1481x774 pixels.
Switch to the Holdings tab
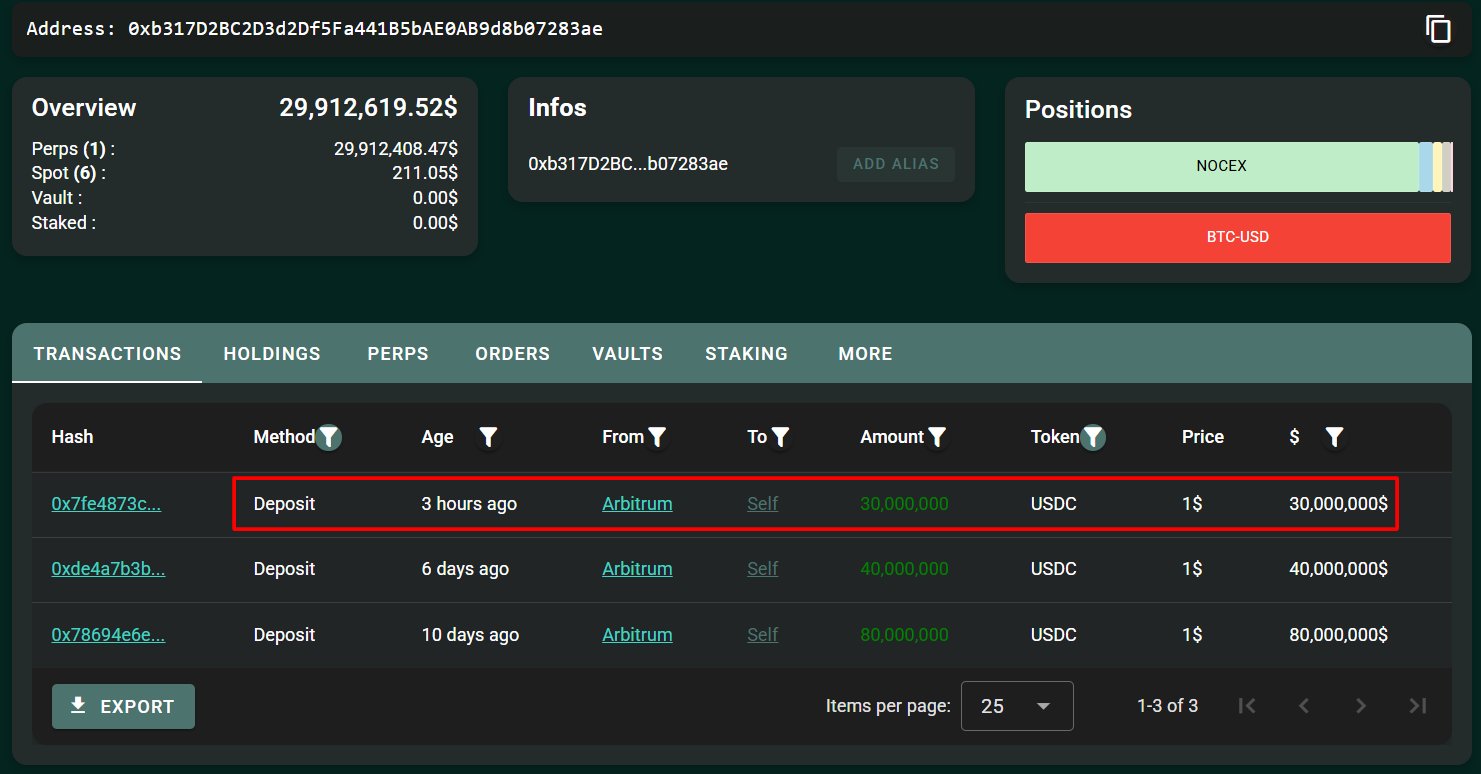click(272, 354)
